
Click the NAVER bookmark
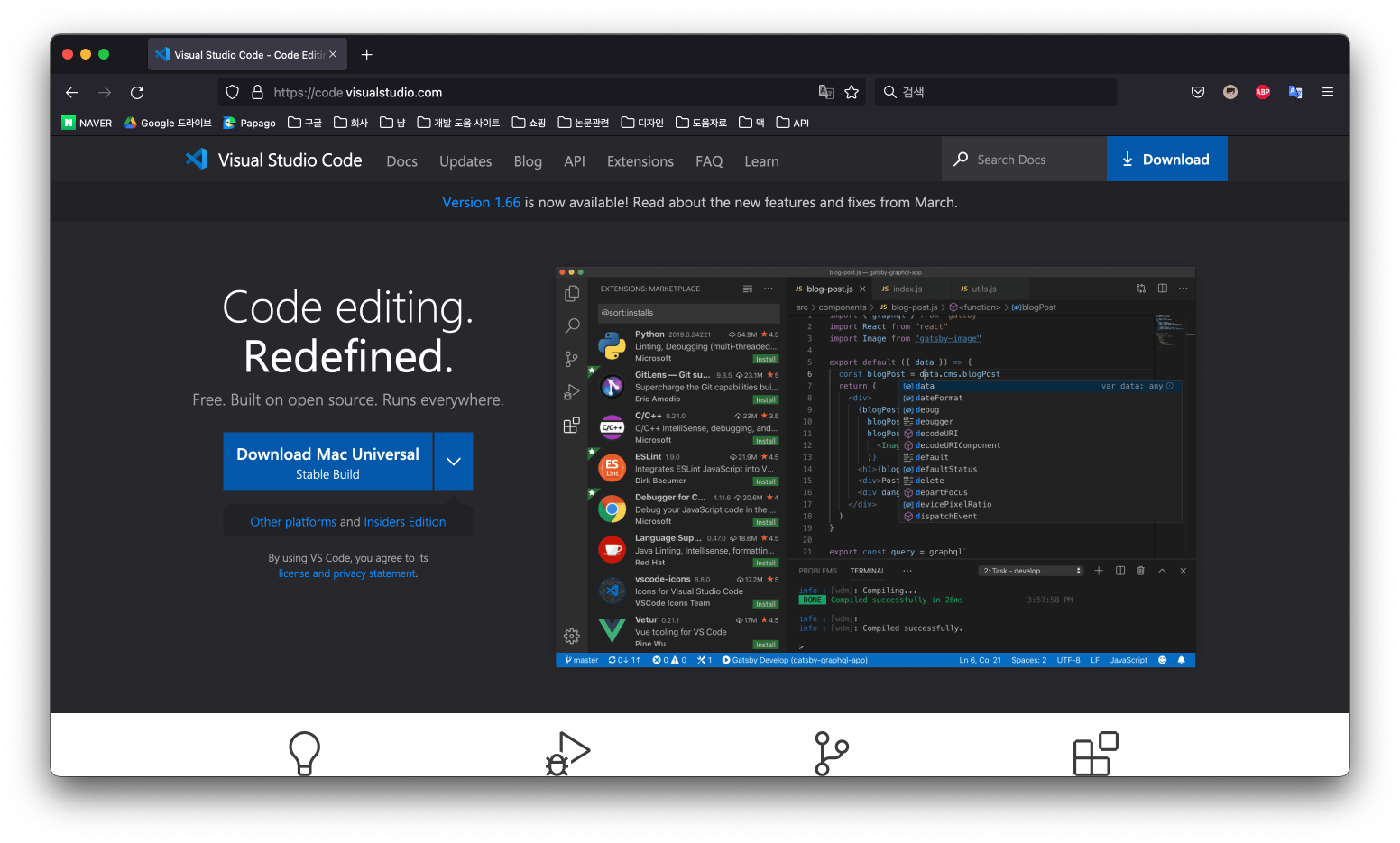coord(87,123)
